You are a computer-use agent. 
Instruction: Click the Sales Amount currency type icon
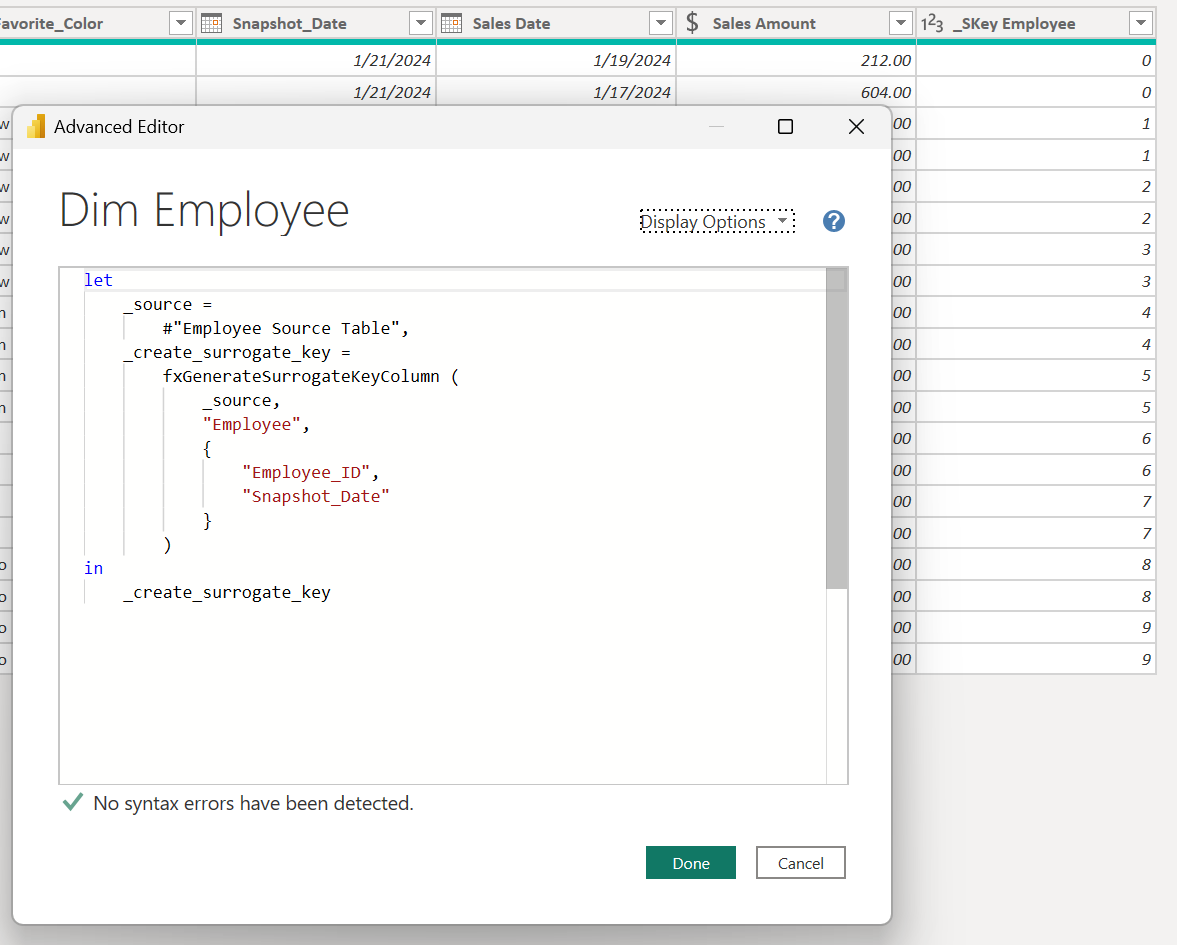[x=692, y=23]
